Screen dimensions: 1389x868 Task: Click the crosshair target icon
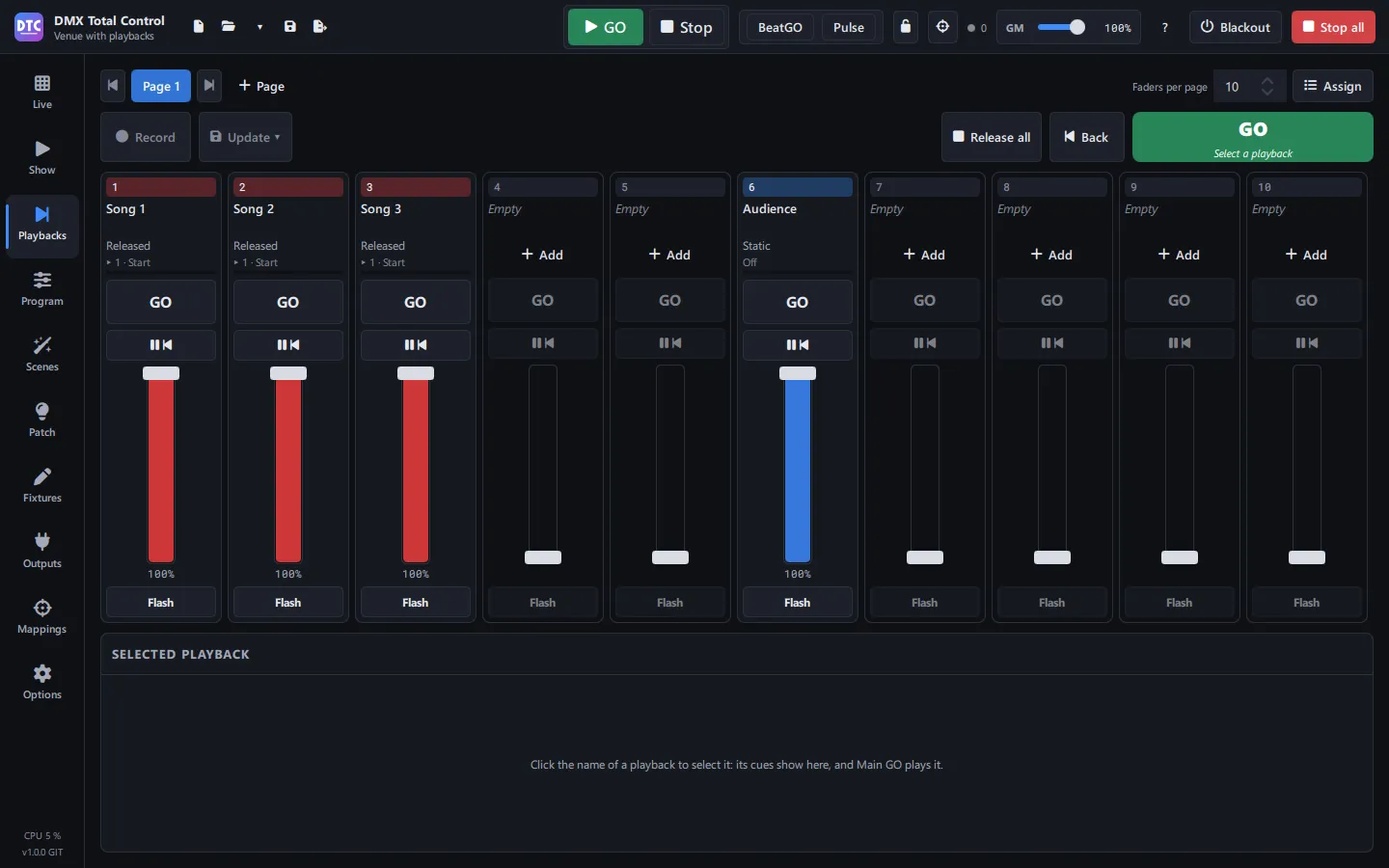(942, 27)
